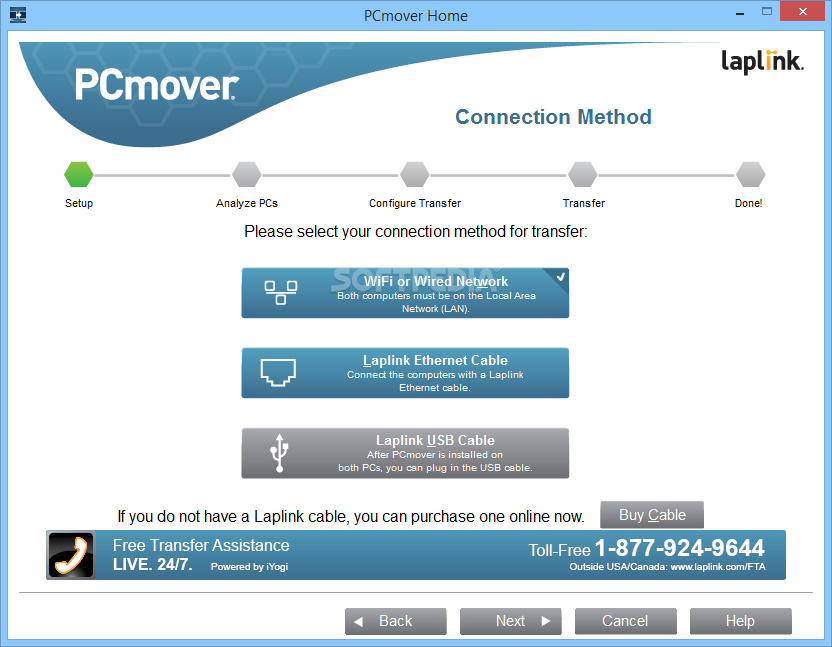Click the PCmover logo in banner

coord(157,84)
